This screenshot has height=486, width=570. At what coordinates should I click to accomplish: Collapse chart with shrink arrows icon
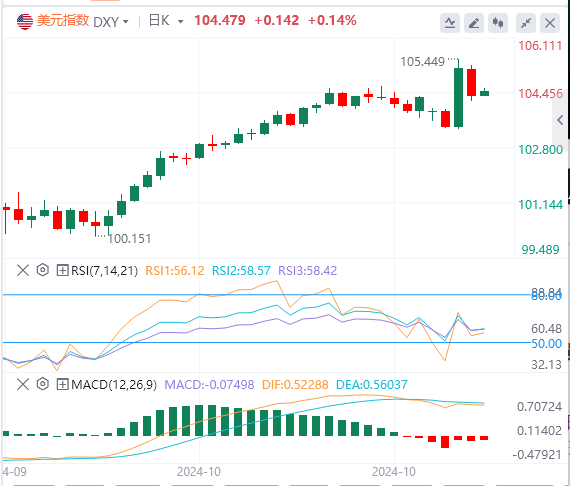point(526,23)
